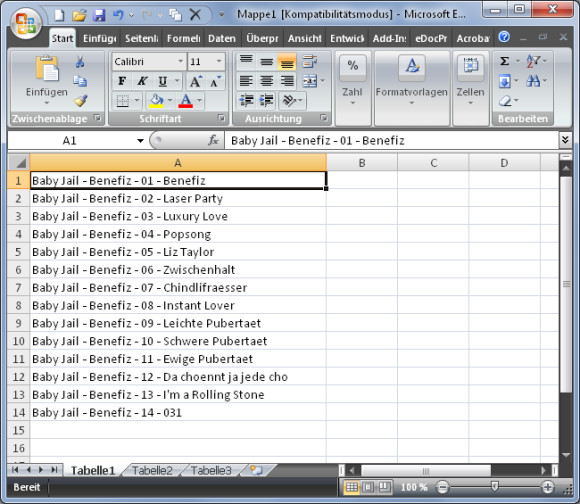Decrease indent icon

[x=246, y=100]
